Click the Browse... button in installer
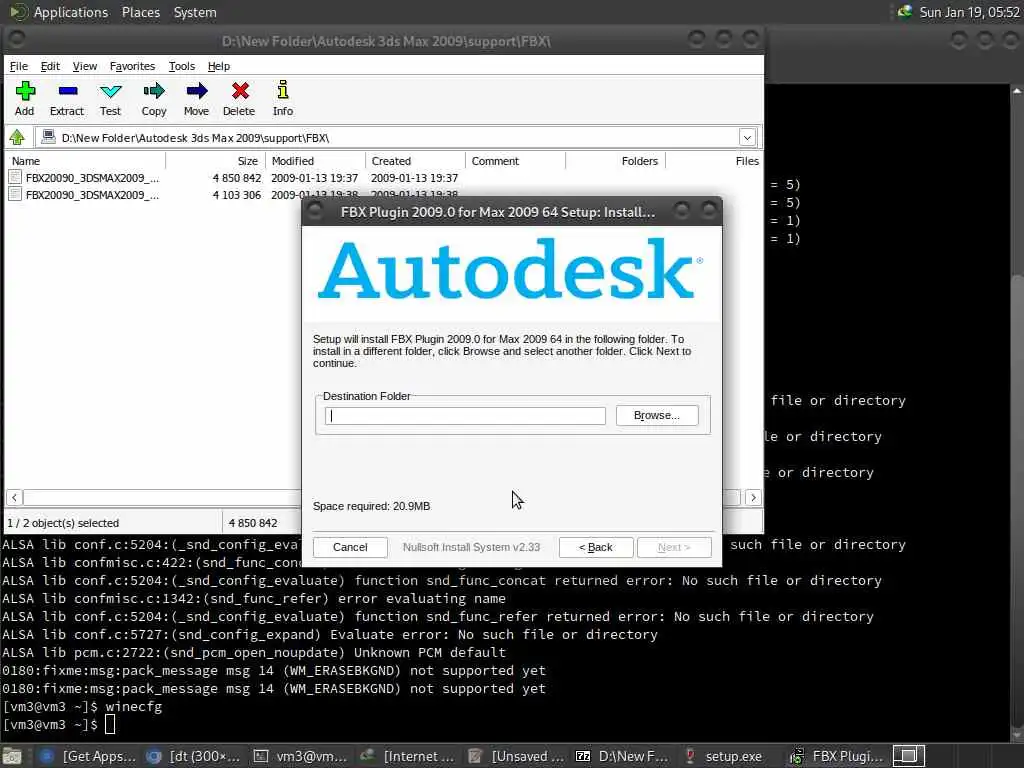The image size is (1024, 768). click(x=657, y=415)
